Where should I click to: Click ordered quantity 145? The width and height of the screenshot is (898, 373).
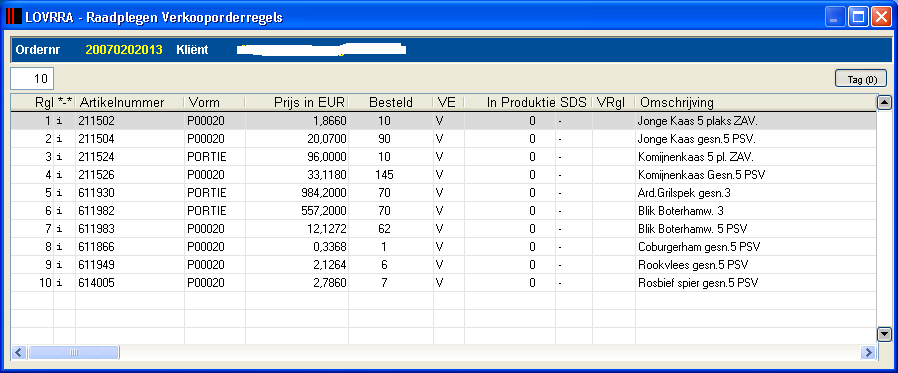(x=385, y=175)
